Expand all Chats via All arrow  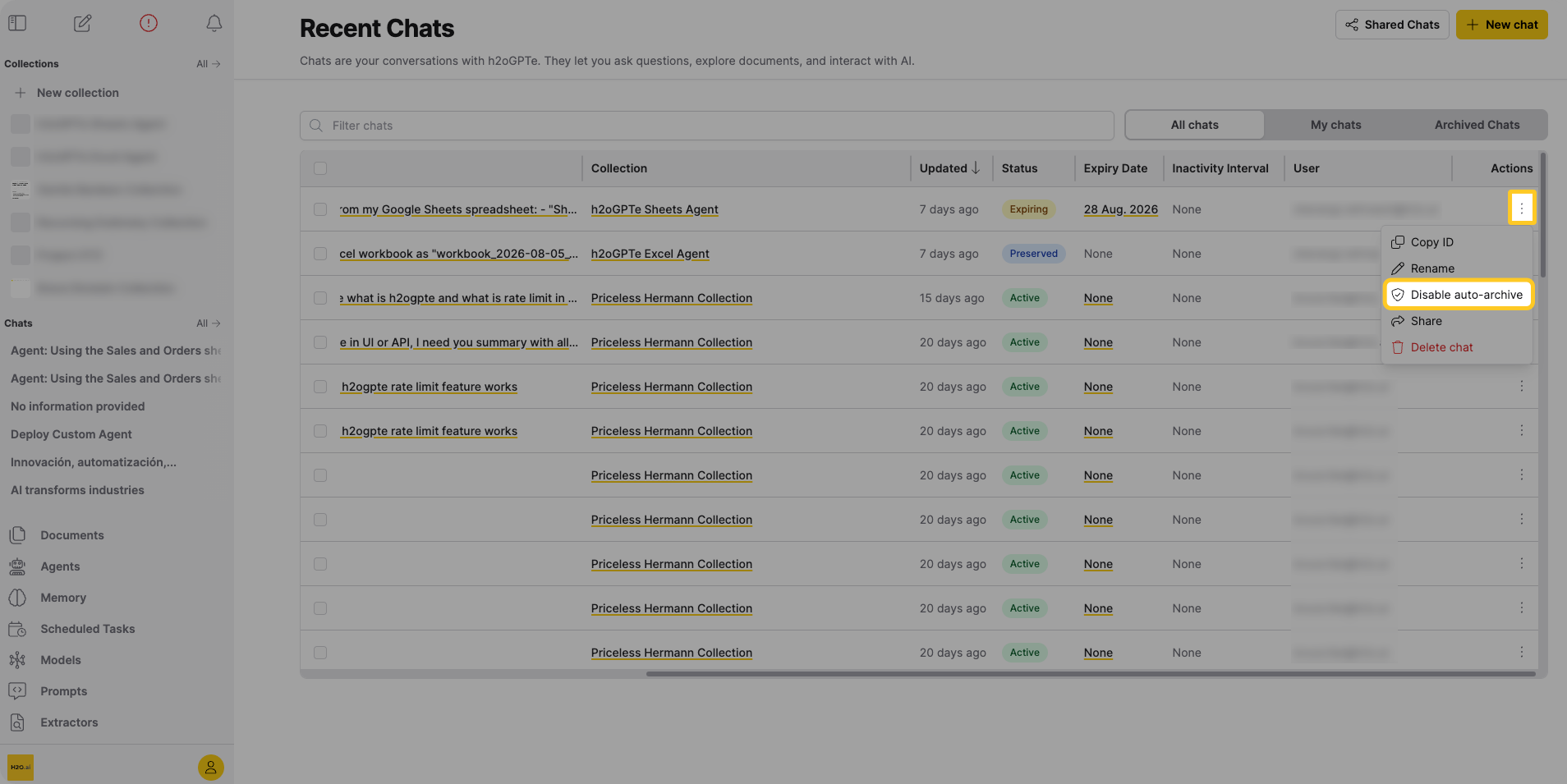tap(209, 323)
